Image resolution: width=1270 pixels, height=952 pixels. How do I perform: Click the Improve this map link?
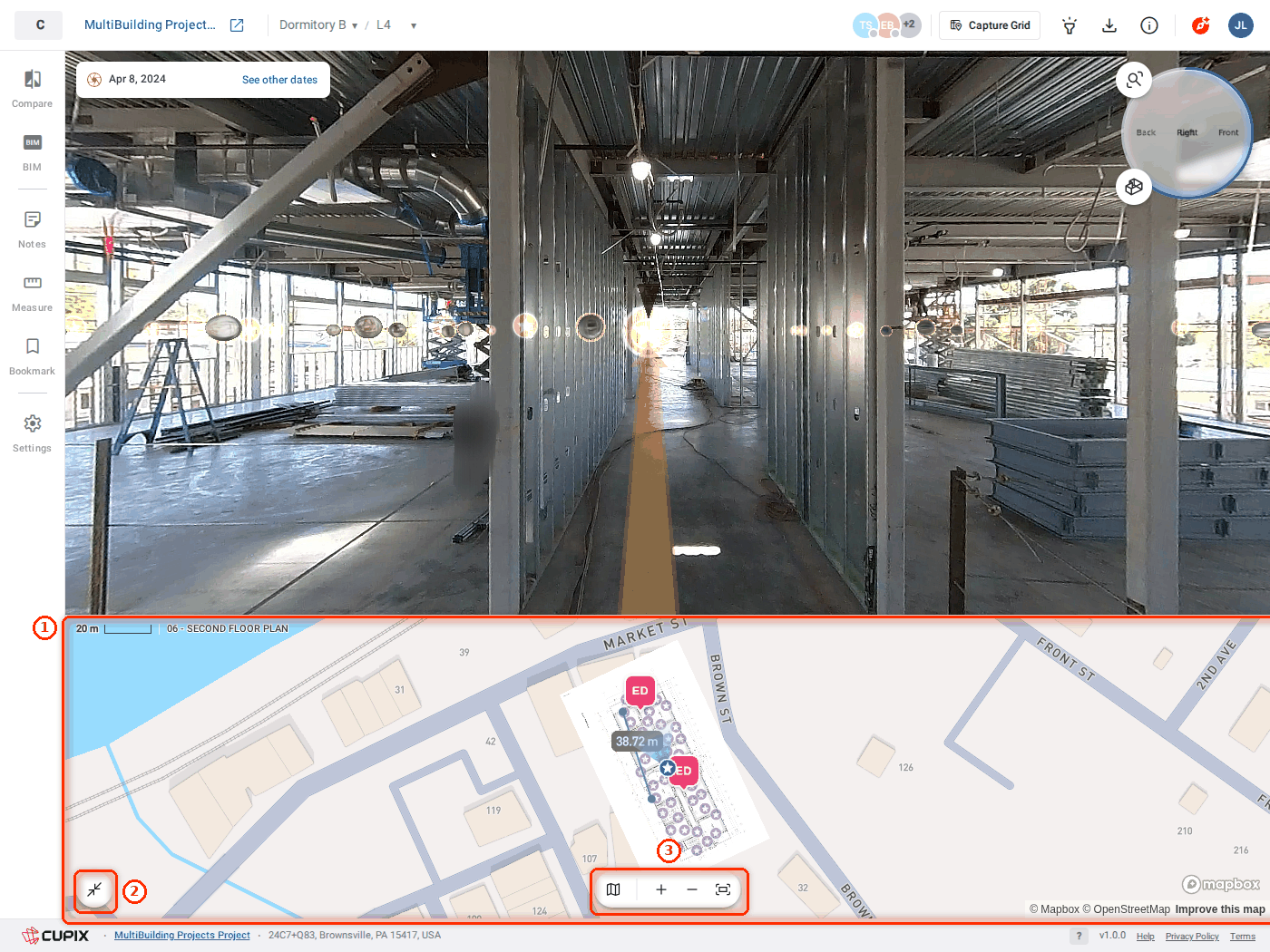1220,909
